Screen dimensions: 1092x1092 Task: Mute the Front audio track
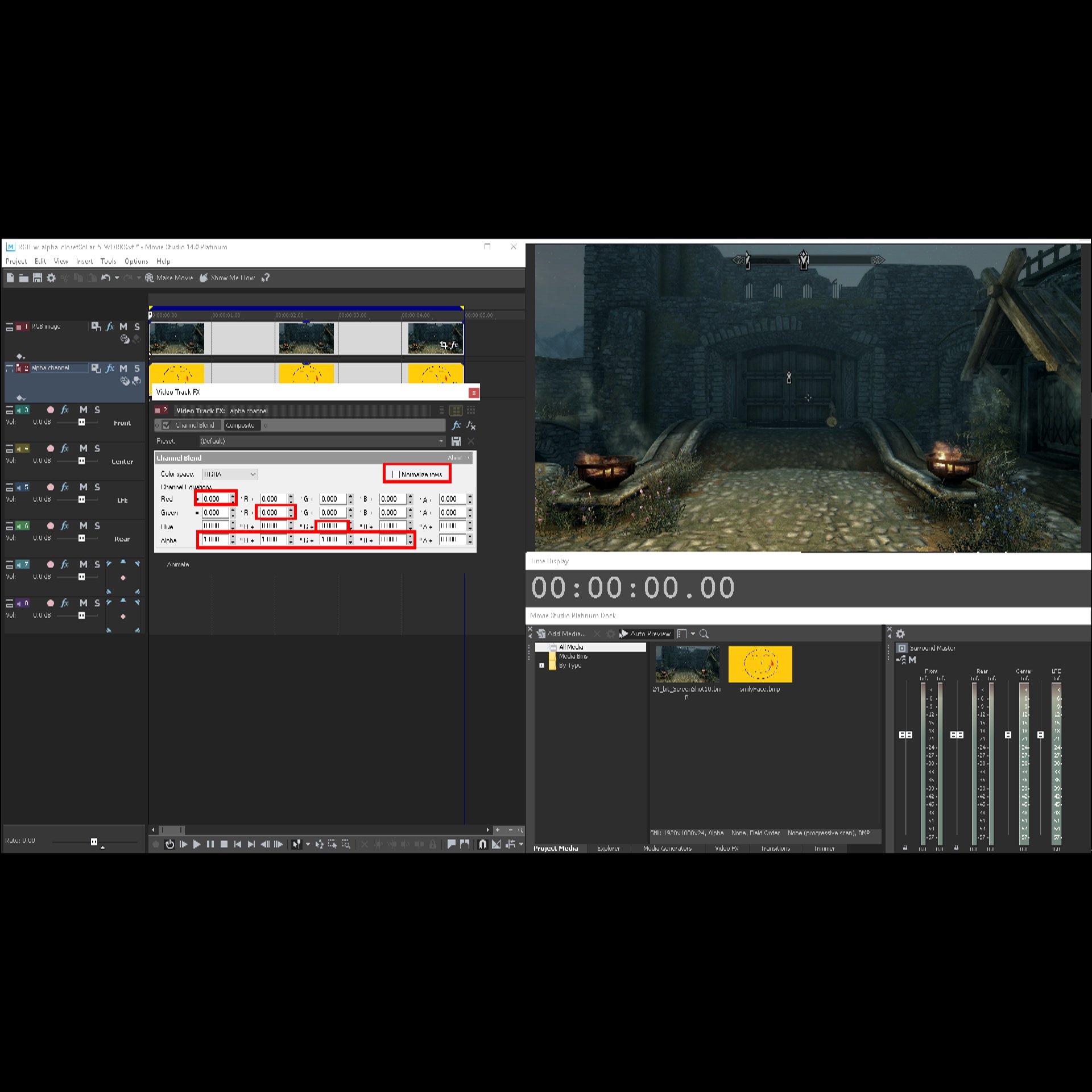84,409
